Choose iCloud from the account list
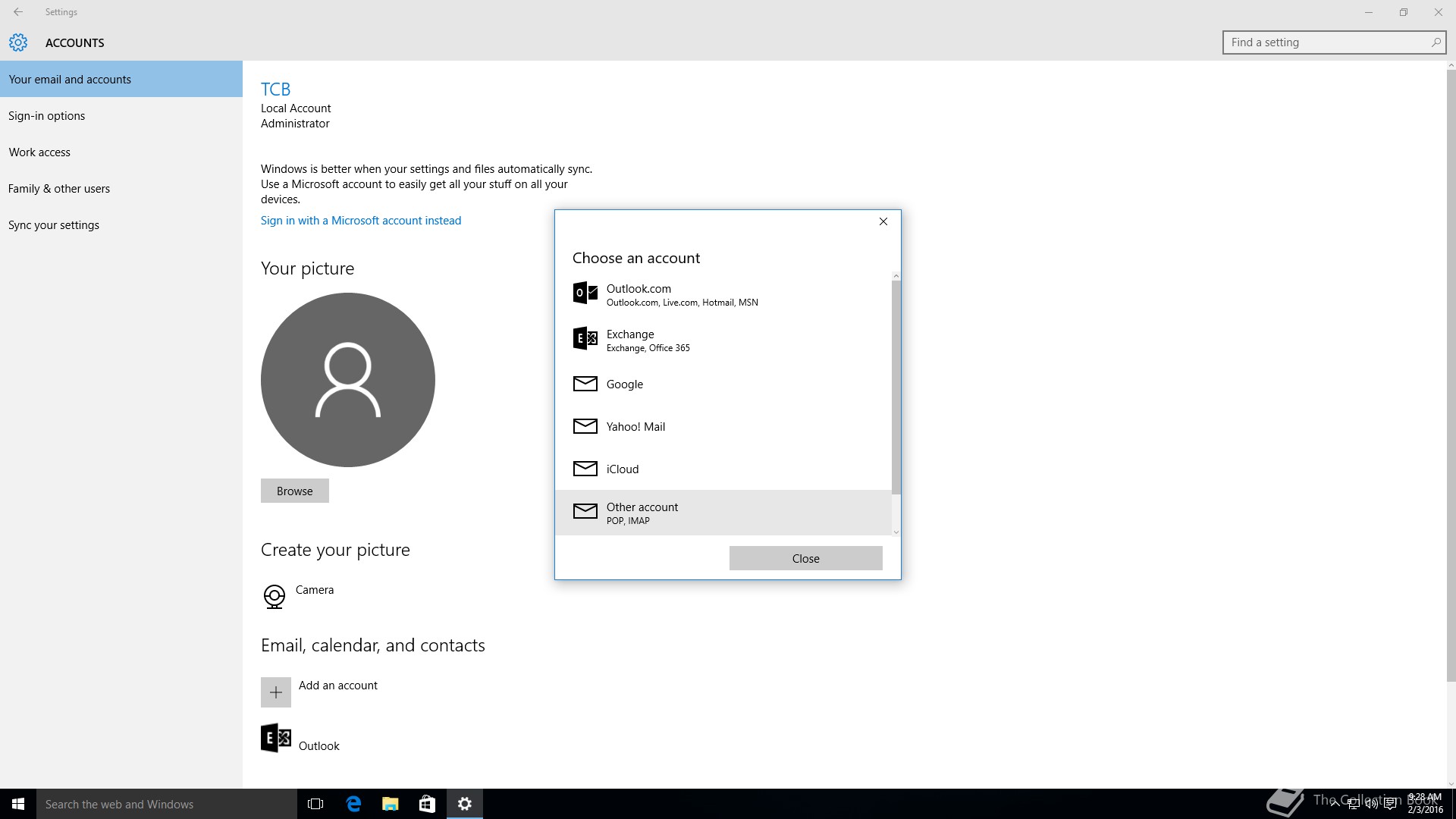 pos(622,469)
